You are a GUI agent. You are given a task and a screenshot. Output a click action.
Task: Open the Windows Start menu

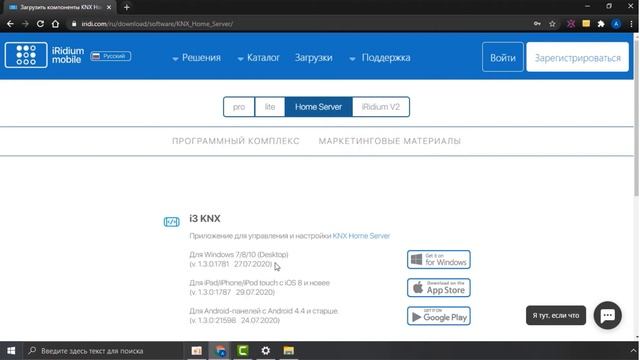click(x=11, y=351)
